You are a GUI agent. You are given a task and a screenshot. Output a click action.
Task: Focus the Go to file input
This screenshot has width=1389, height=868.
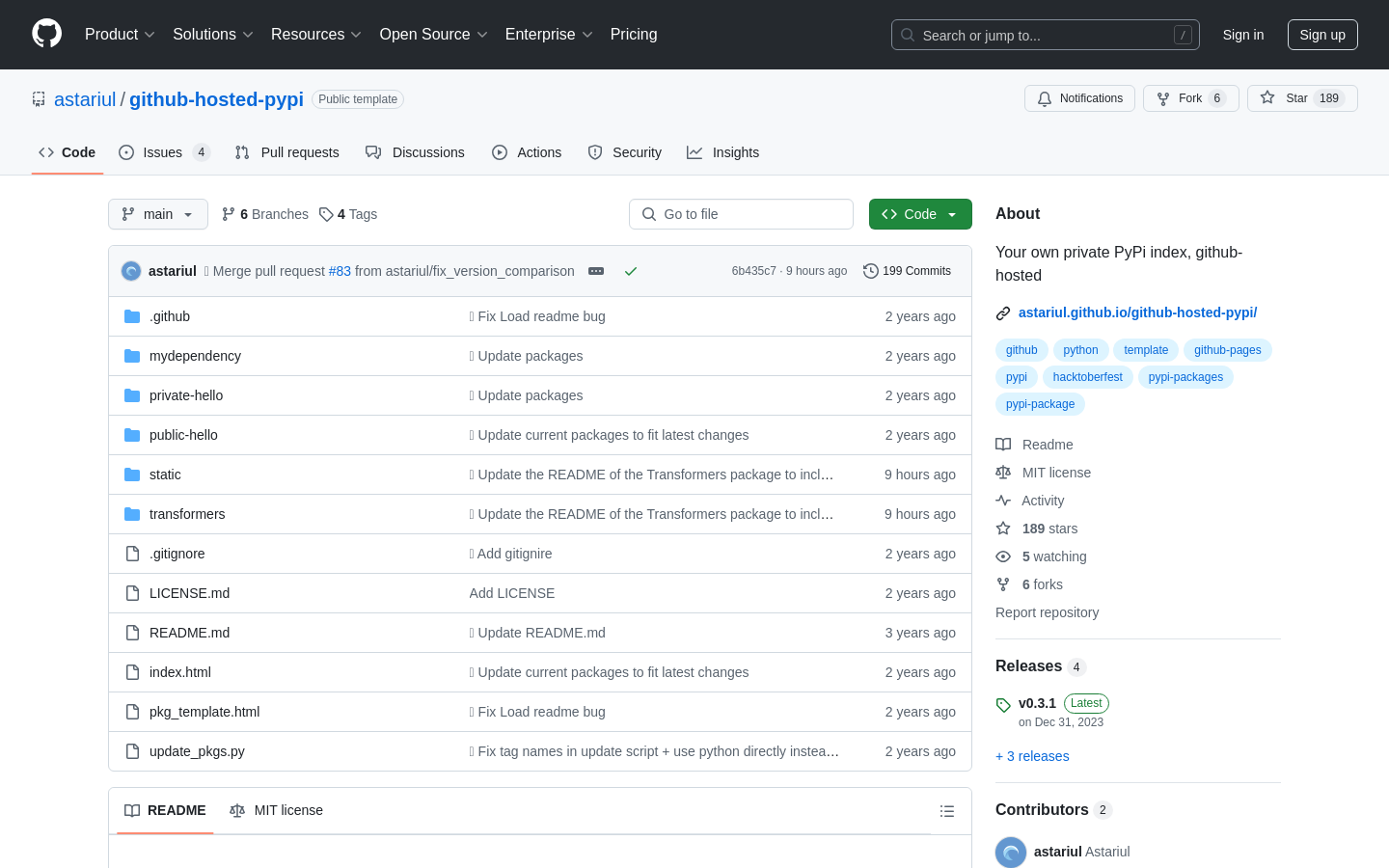click(741, 214)
